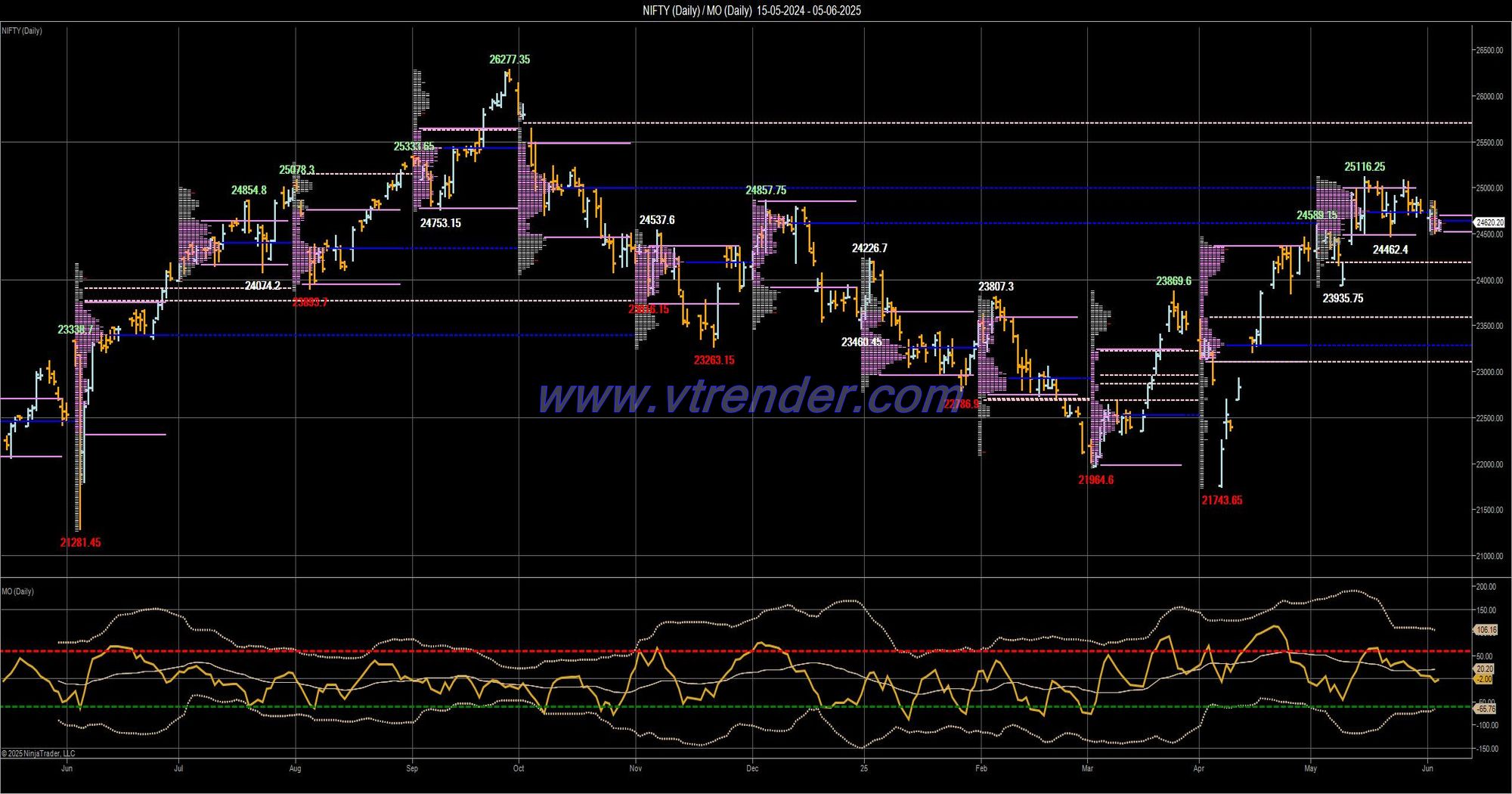Select the 26000.00 price axis label
Viewport: 1512px width, 794px height.
1489,97
